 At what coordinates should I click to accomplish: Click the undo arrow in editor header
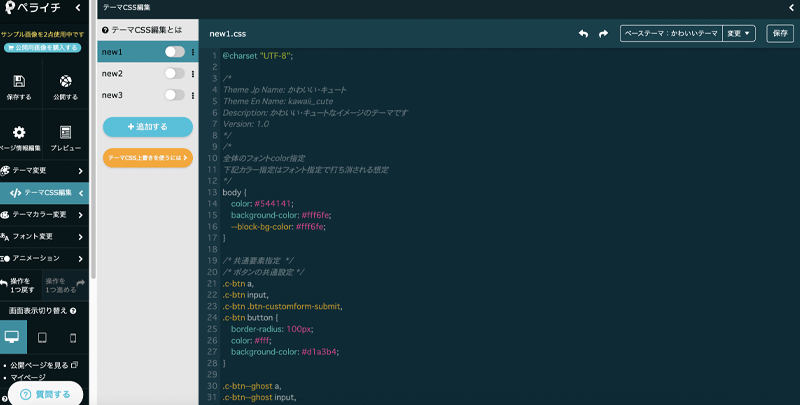583,33
